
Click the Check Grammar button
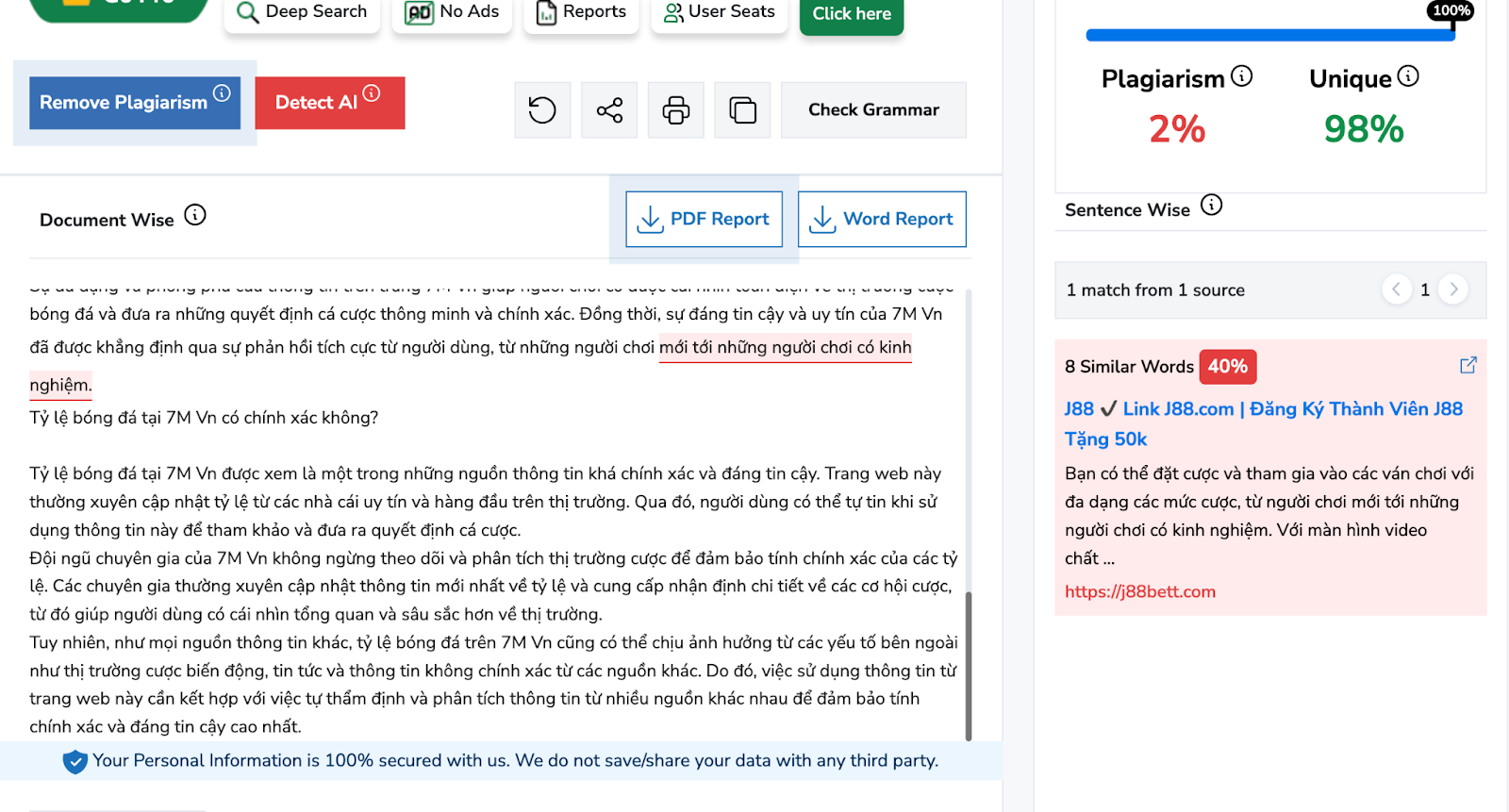[x=873, y=110]
